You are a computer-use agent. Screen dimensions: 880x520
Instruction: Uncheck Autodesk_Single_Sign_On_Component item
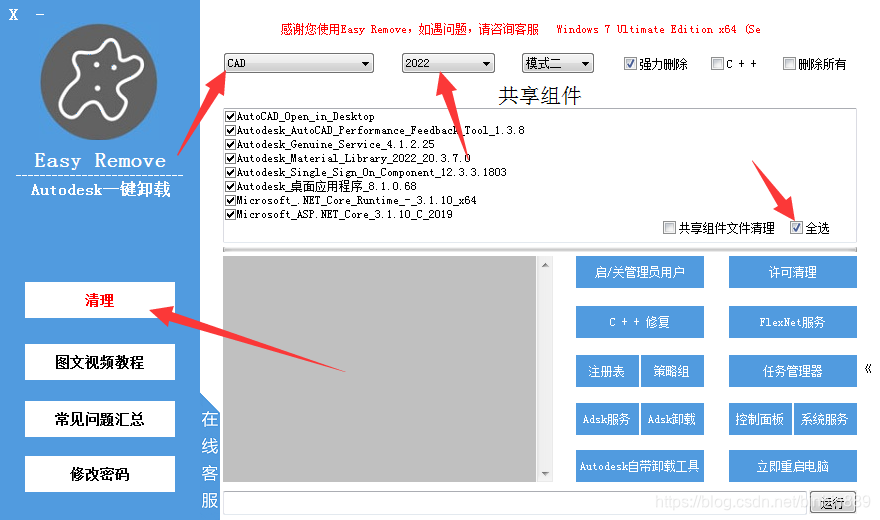230,173
